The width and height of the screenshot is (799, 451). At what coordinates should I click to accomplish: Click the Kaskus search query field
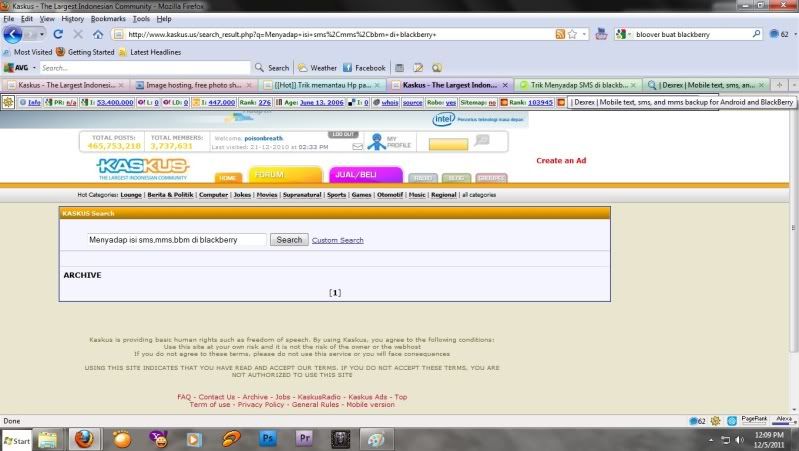click(x=176, y=240)
